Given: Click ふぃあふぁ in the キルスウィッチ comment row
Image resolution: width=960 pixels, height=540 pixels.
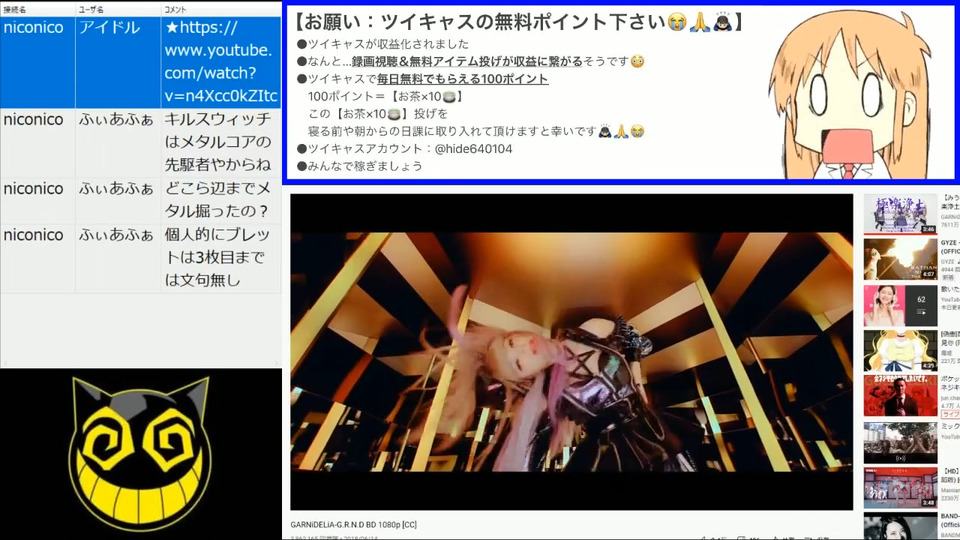Looking at the screenshot, I should click(x=116, y=120).
